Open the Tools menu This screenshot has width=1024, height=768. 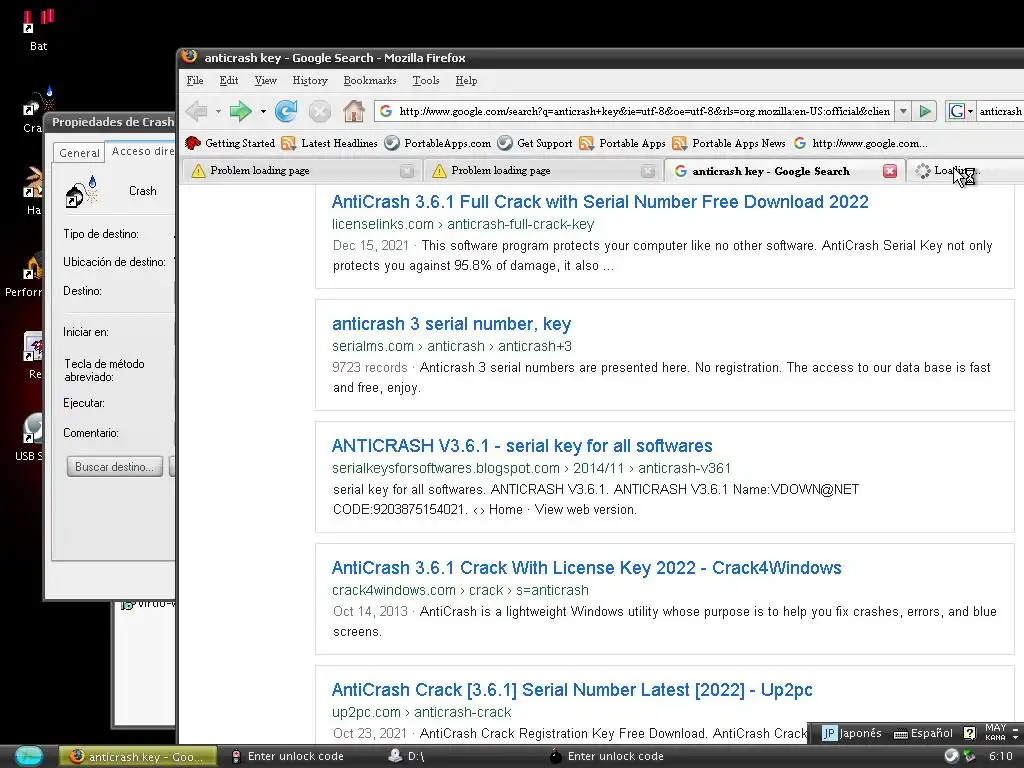coord(426,80)
